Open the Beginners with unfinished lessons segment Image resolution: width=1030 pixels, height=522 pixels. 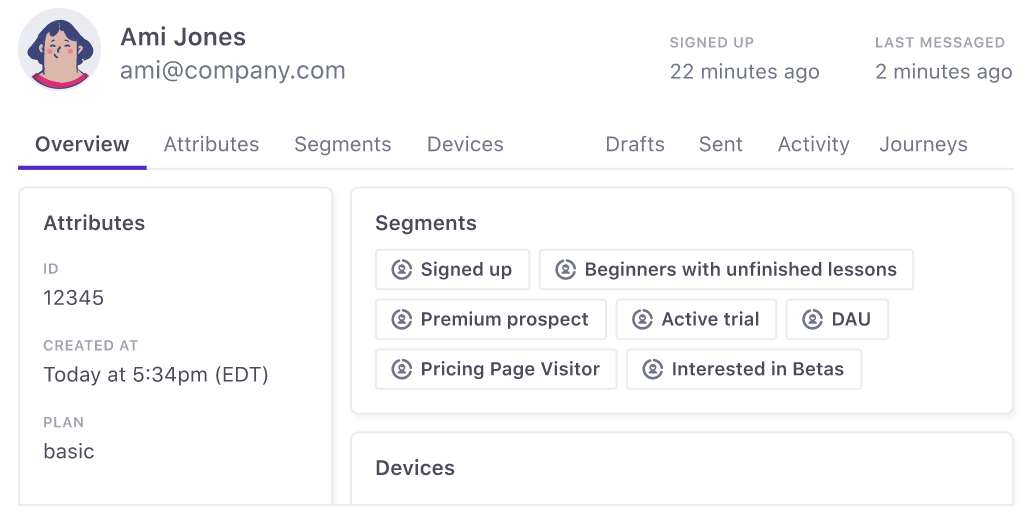(740, 270)
